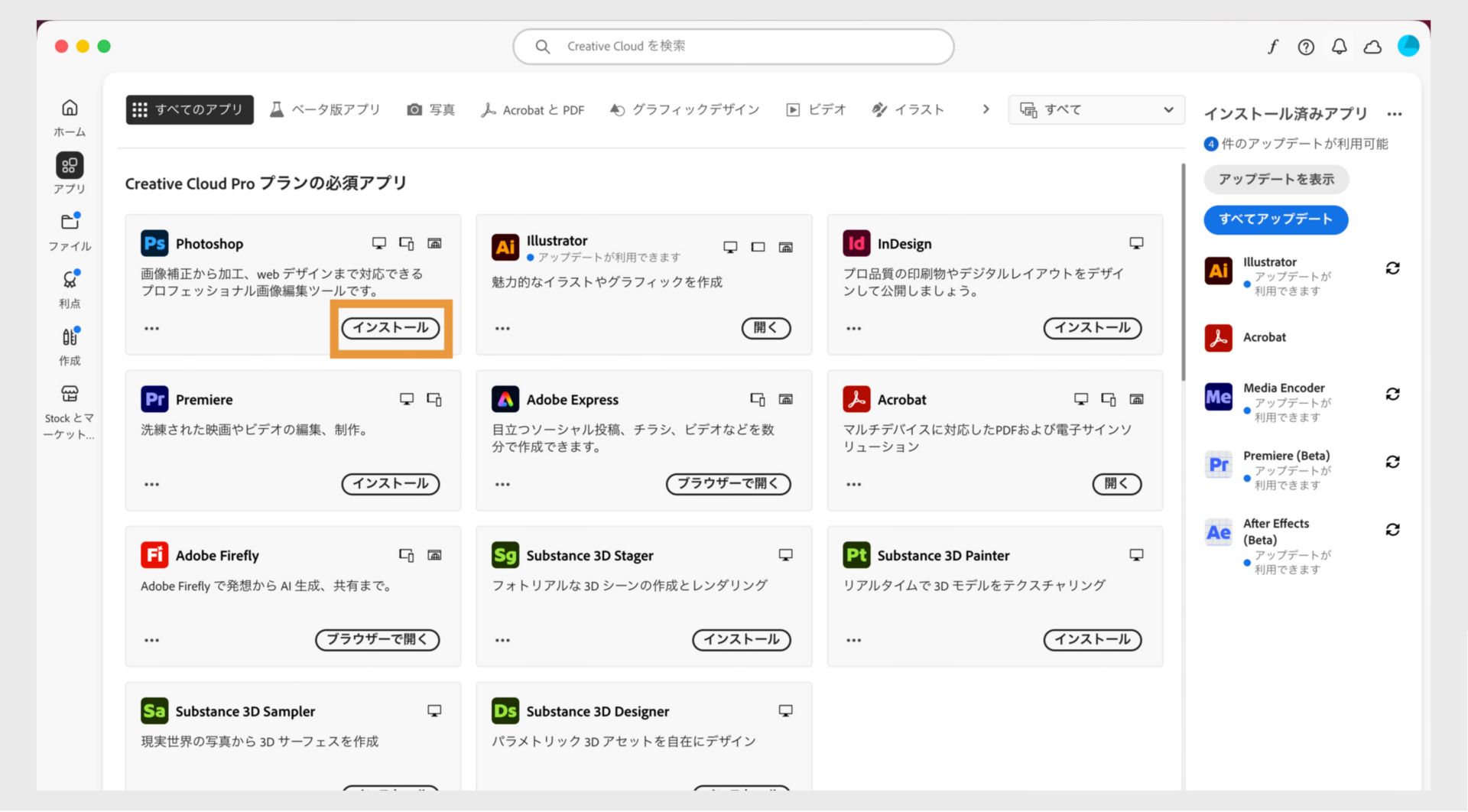Switch to ベータ版アプリ tab

(x=325, y=110)
